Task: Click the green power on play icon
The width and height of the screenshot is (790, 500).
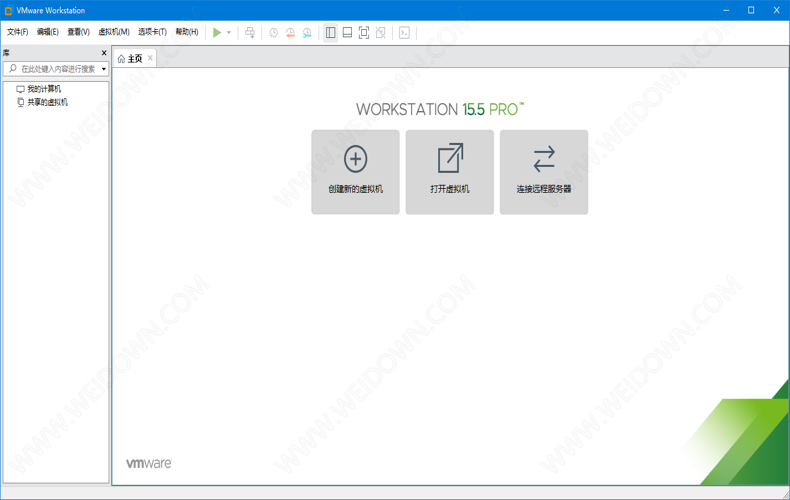Action: [x=217, y=32]
